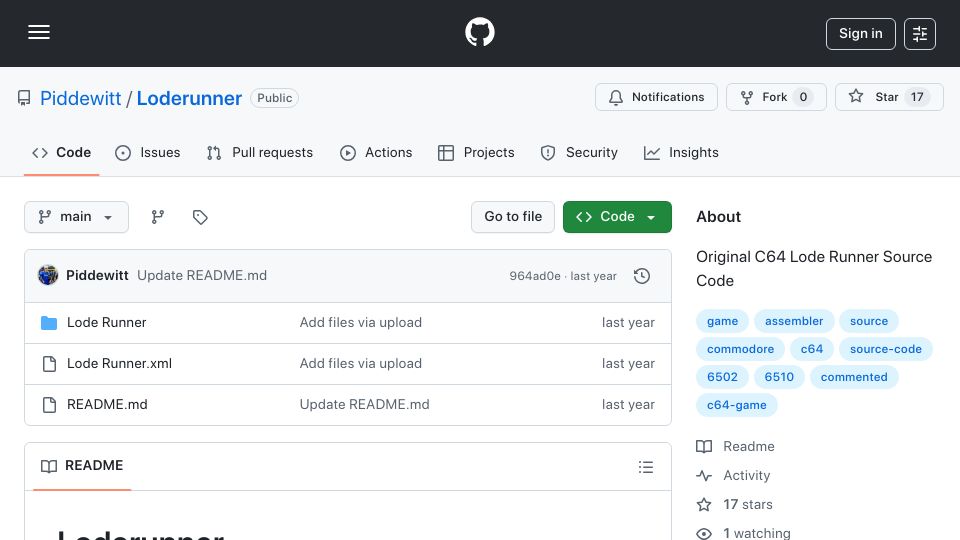This screenshot has width=960, height=540.
Task: Click the Insights graph icon
Action: (x=651, y=153)
